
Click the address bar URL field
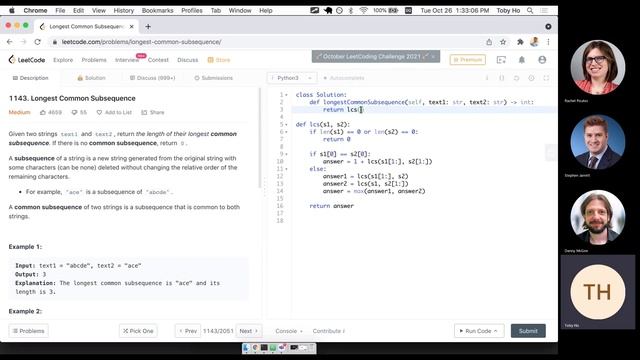click(x=265, y=42)
